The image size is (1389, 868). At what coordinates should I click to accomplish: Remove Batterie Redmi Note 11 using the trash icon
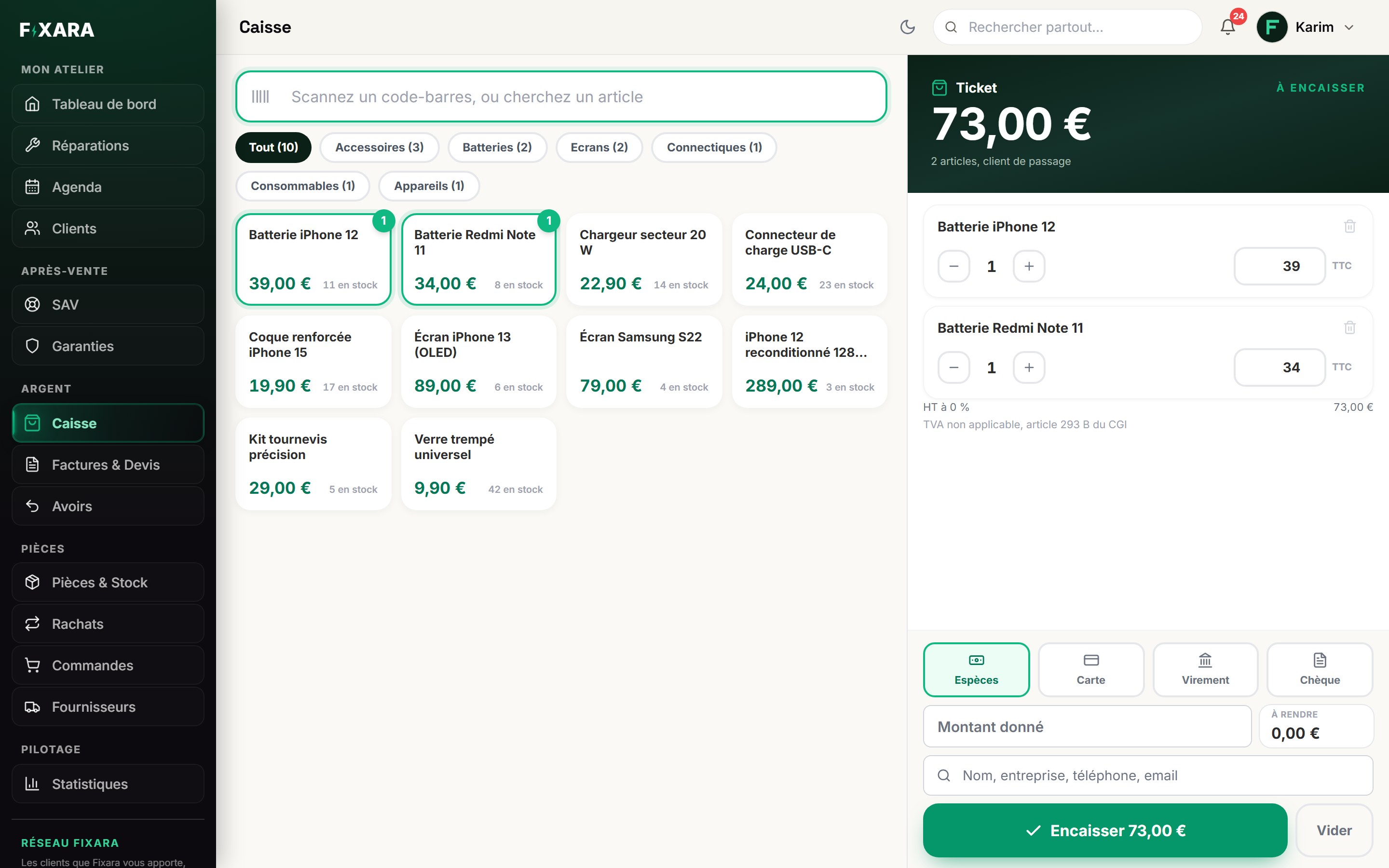point(1349,327)
